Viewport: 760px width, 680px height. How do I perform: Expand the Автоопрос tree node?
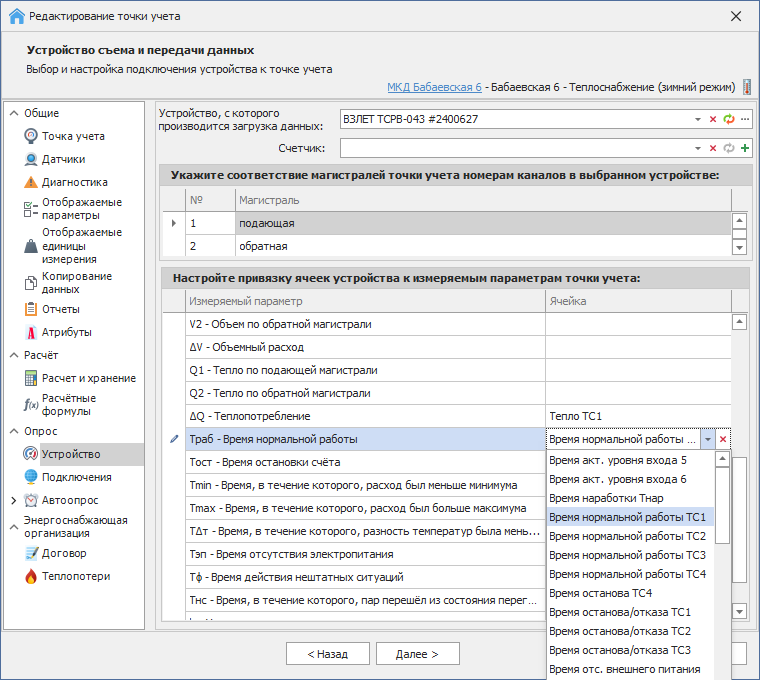pos(13,500)
